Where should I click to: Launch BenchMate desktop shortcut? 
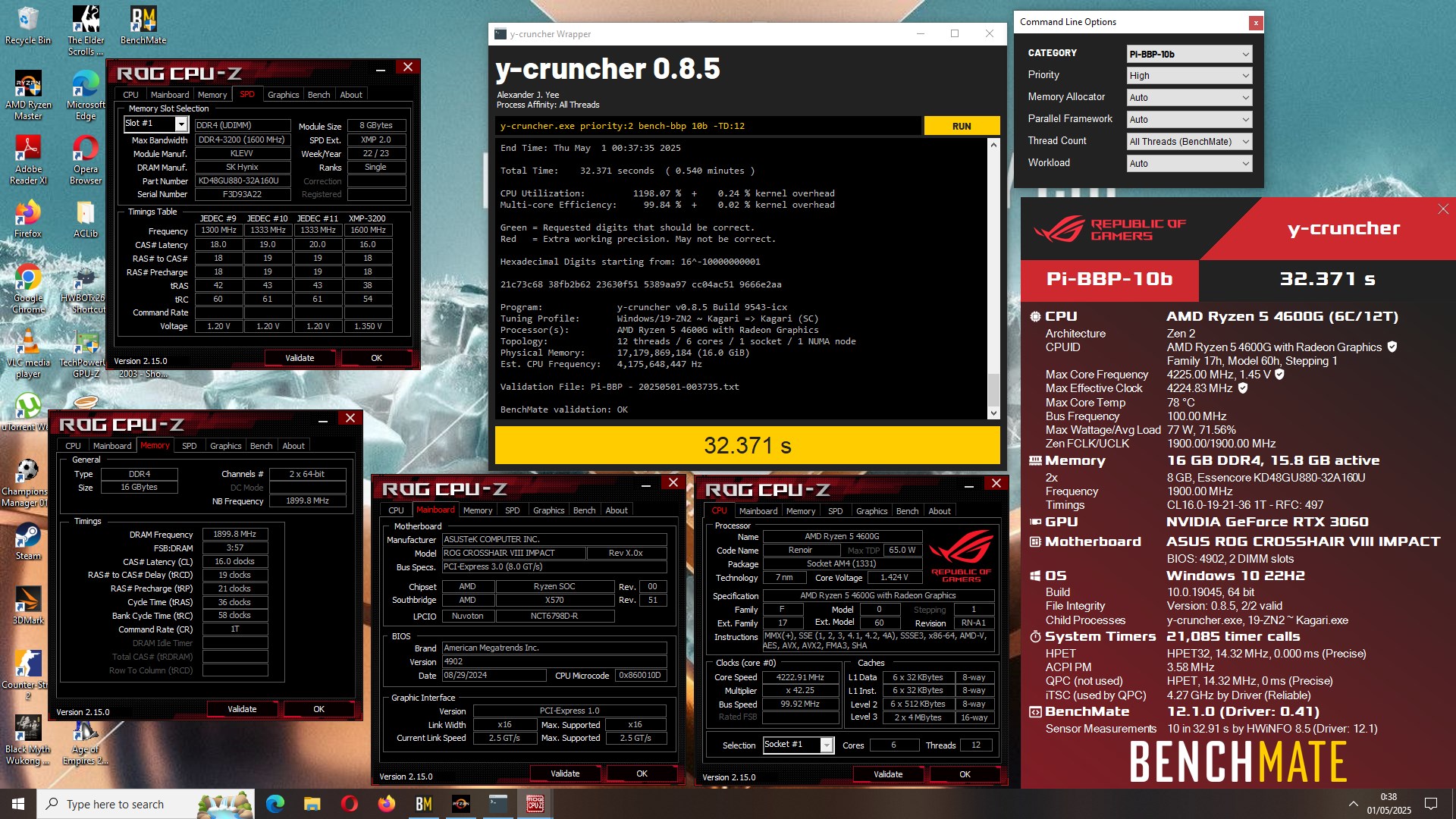[x=143, y=25]
